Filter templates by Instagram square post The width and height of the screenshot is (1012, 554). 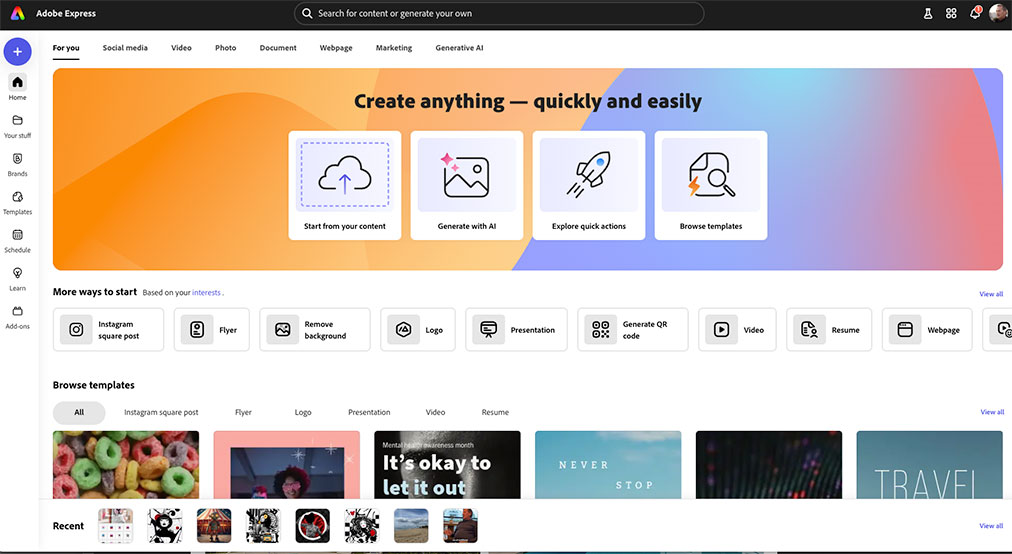[x=161, y=412]
